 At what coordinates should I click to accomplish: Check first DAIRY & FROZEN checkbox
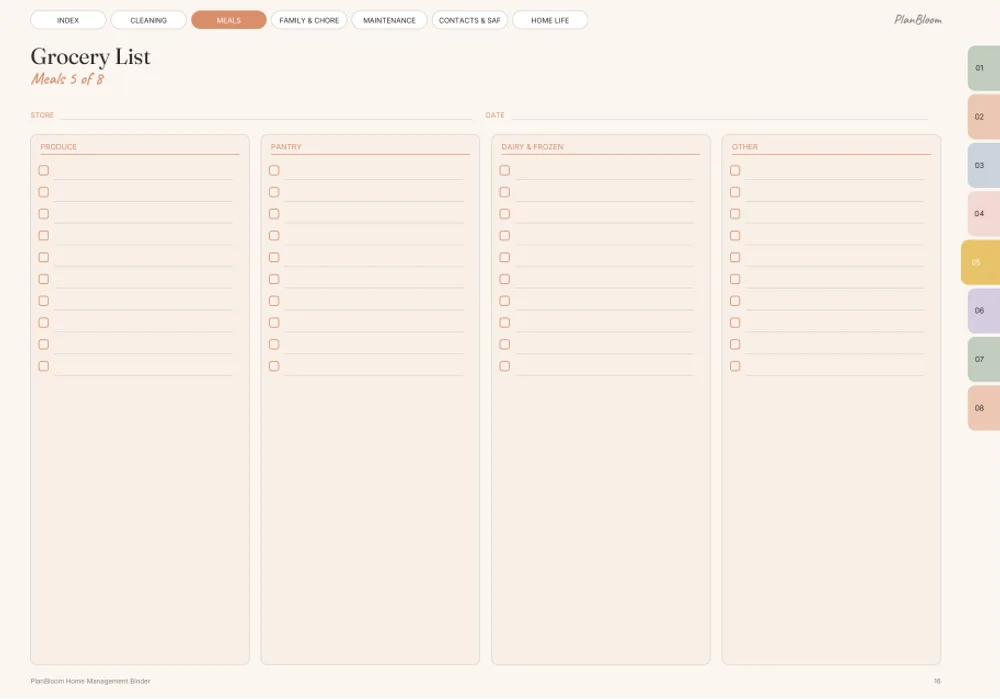[504, 170]
